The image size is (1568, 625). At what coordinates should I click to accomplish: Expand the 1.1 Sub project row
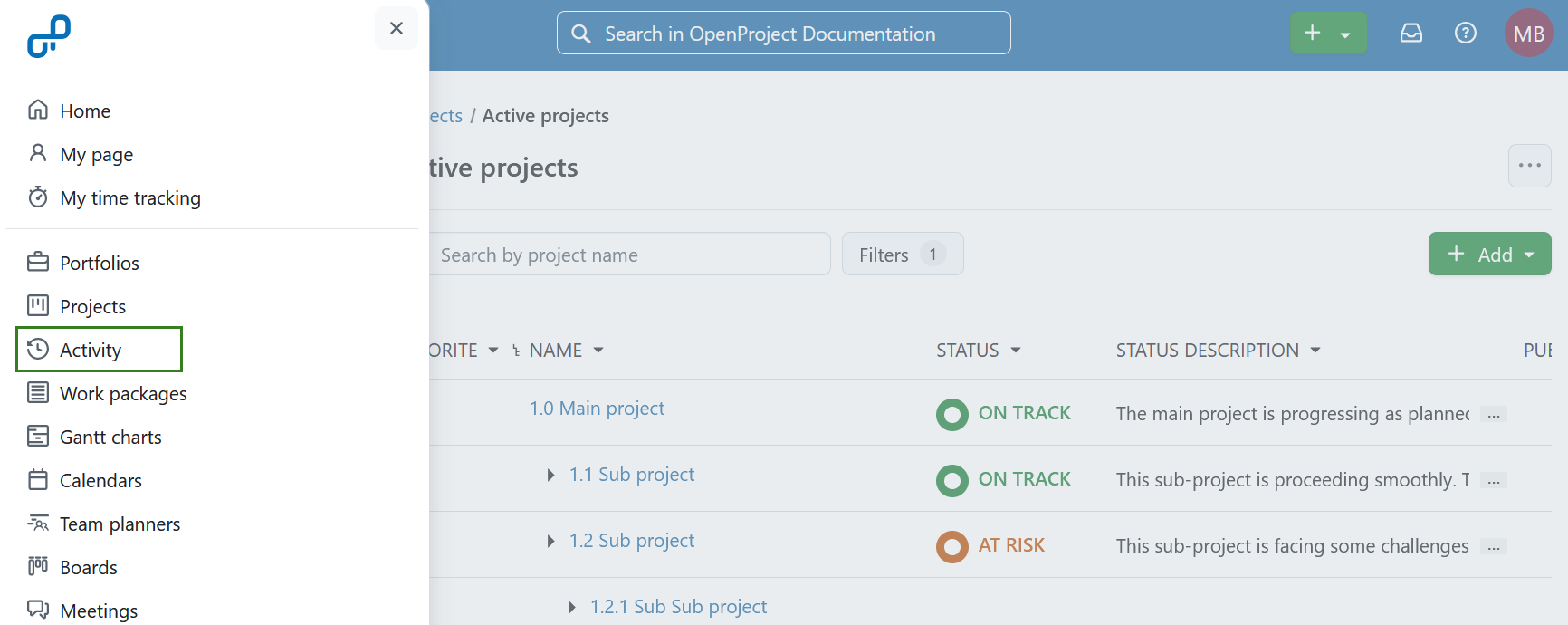tap(550, 476)
